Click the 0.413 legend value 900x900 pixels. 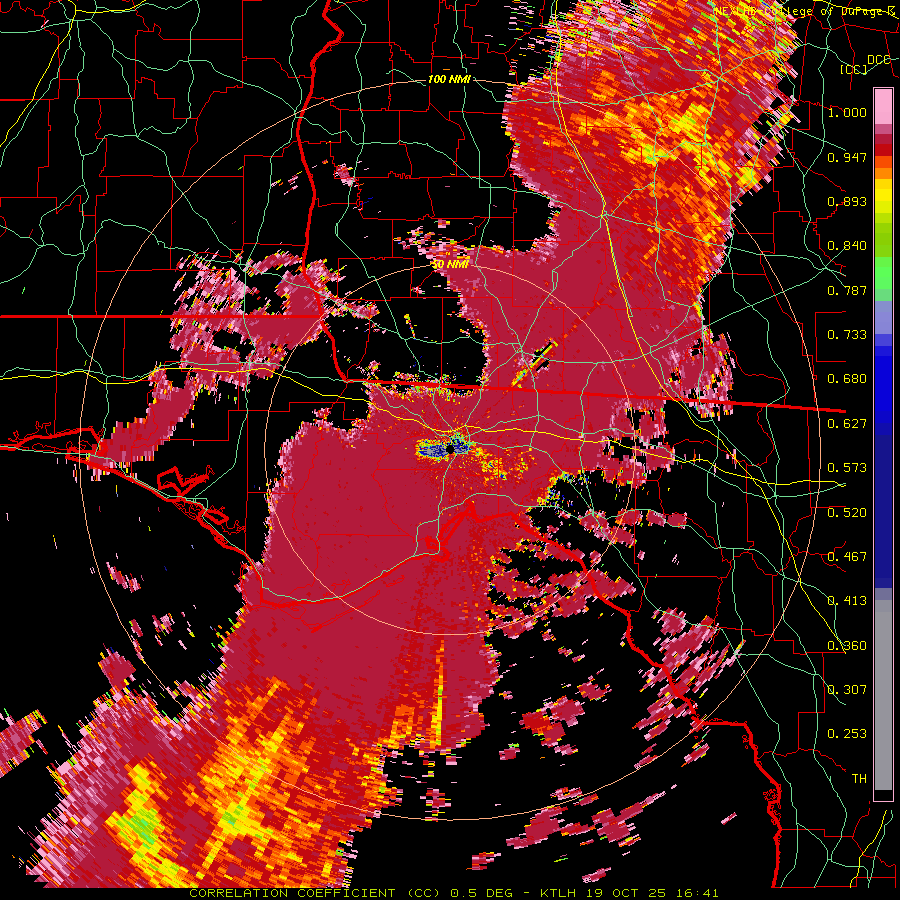click(847, 601)
